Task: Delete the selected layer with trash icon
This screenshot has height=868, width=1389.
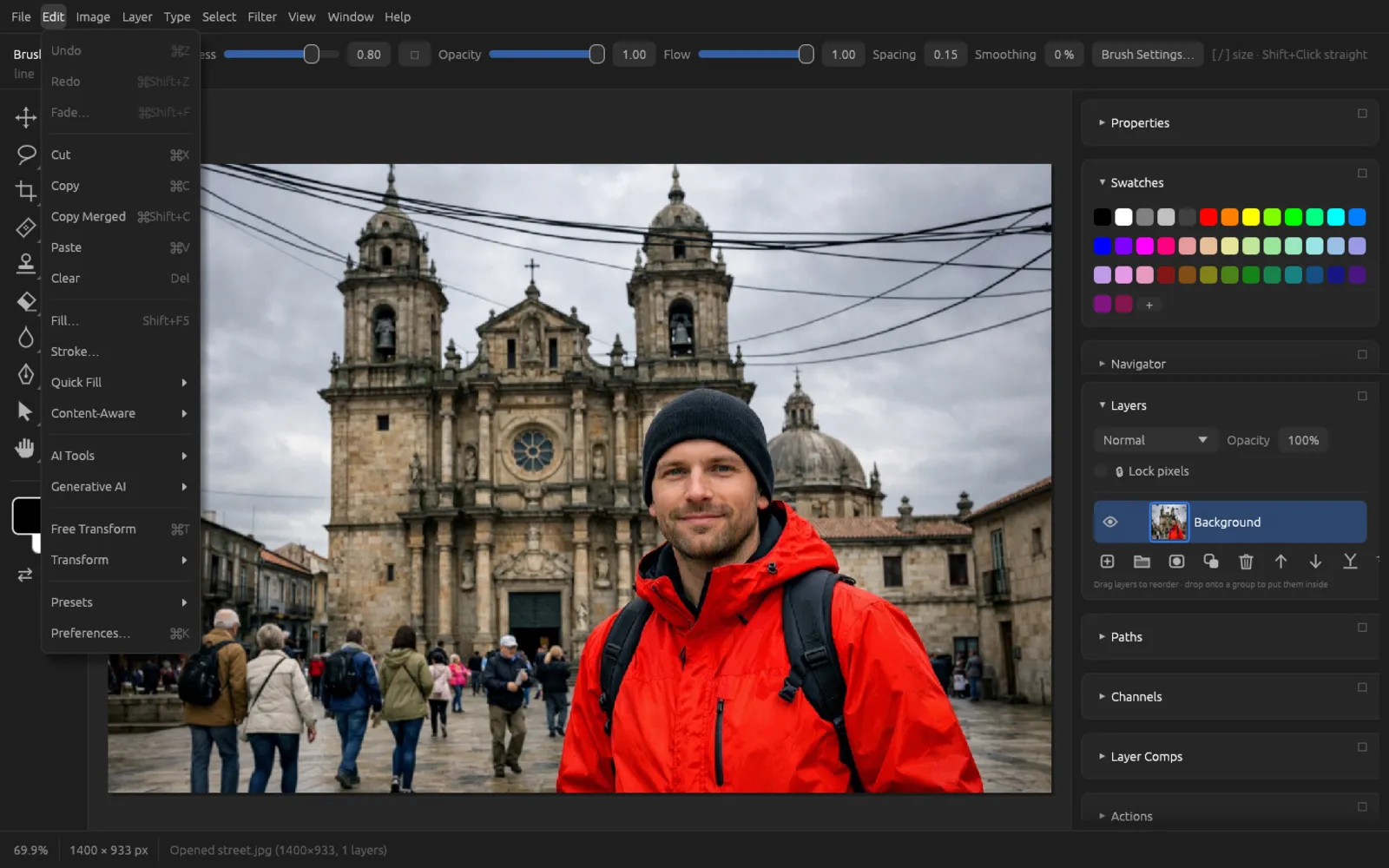Action: 1246,562
